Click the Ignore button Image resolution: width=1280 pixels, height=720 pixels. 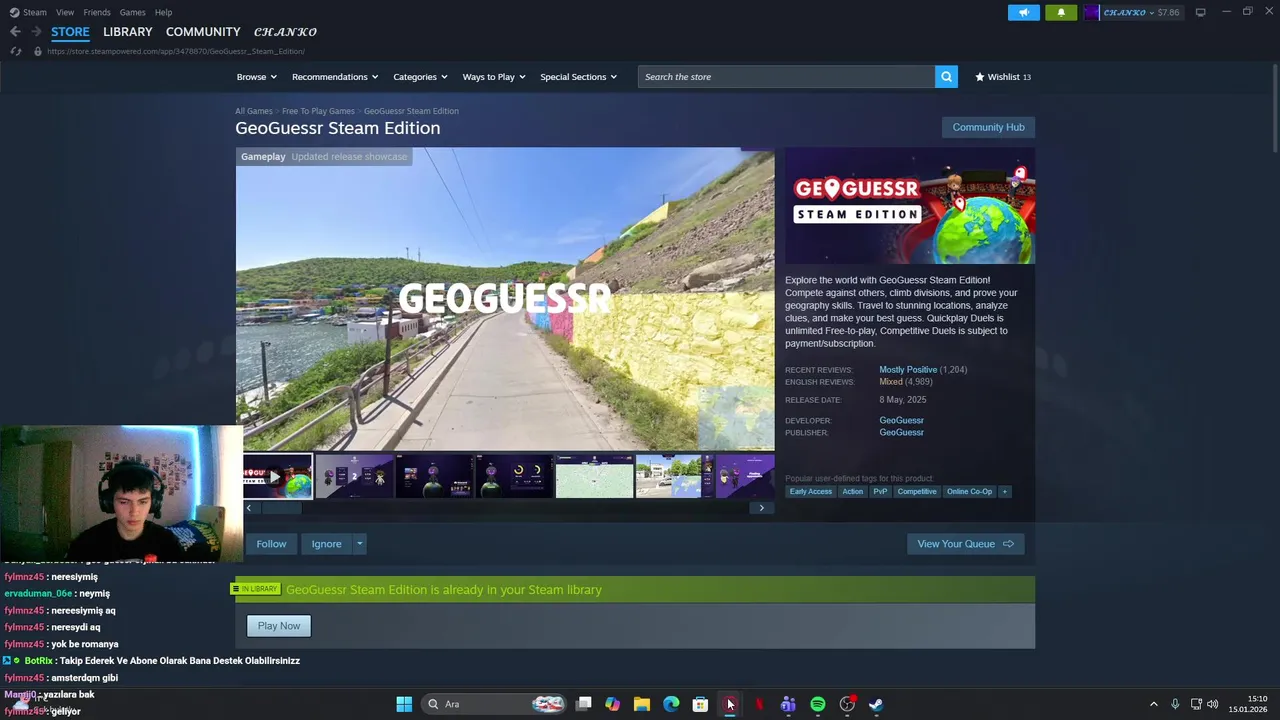(326, 544)
